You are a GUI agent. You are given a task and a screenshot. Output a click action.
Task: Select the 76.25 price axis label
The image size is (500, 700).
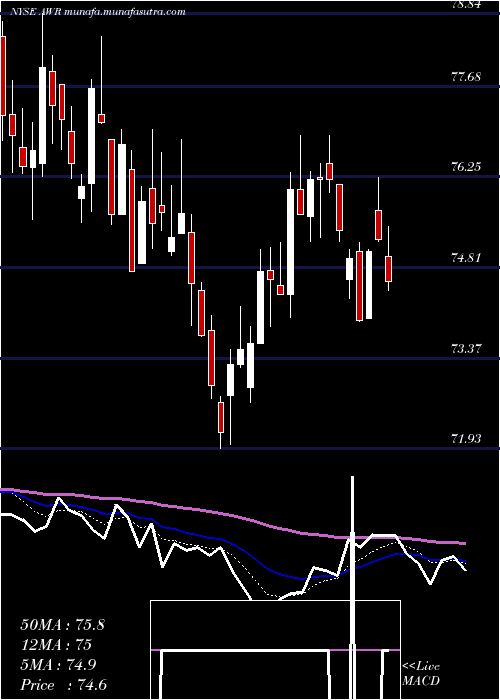pos(467,167)
